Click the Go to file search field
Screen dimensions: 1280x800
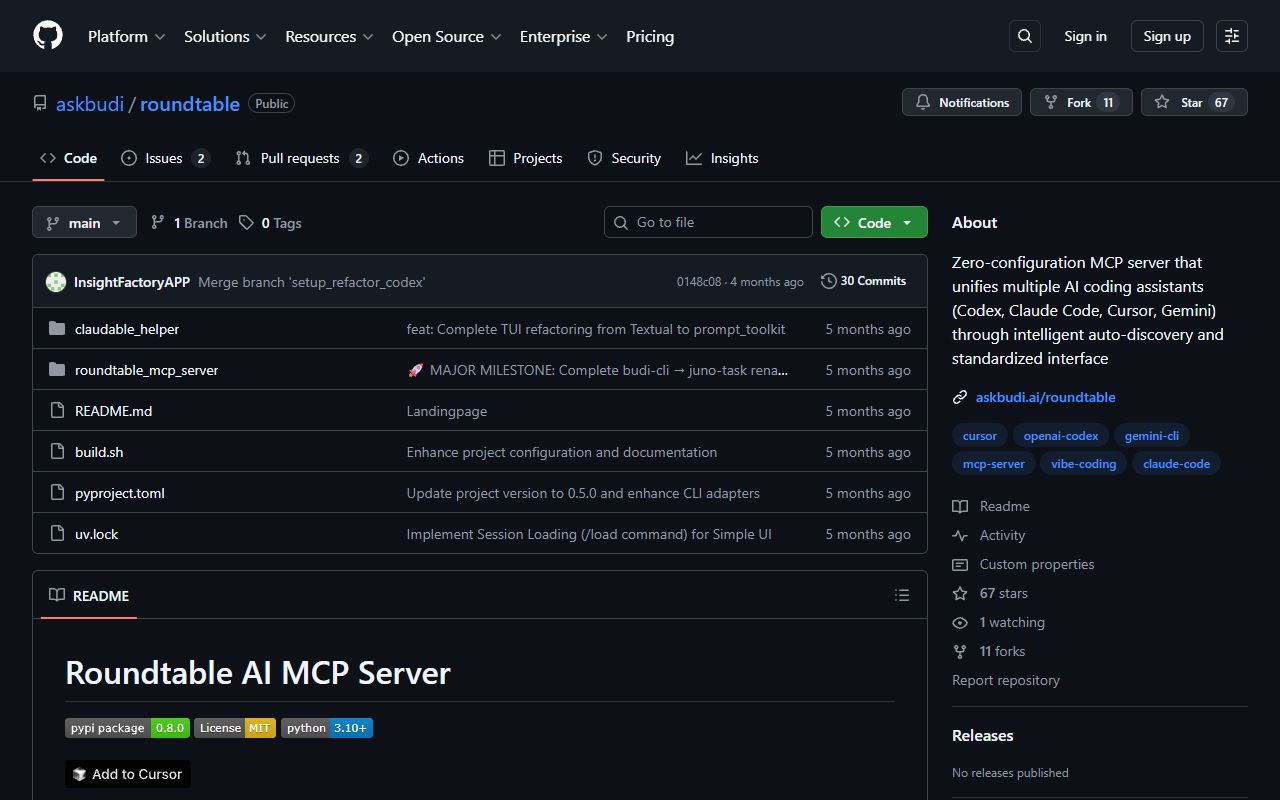(x=708, y=222)
